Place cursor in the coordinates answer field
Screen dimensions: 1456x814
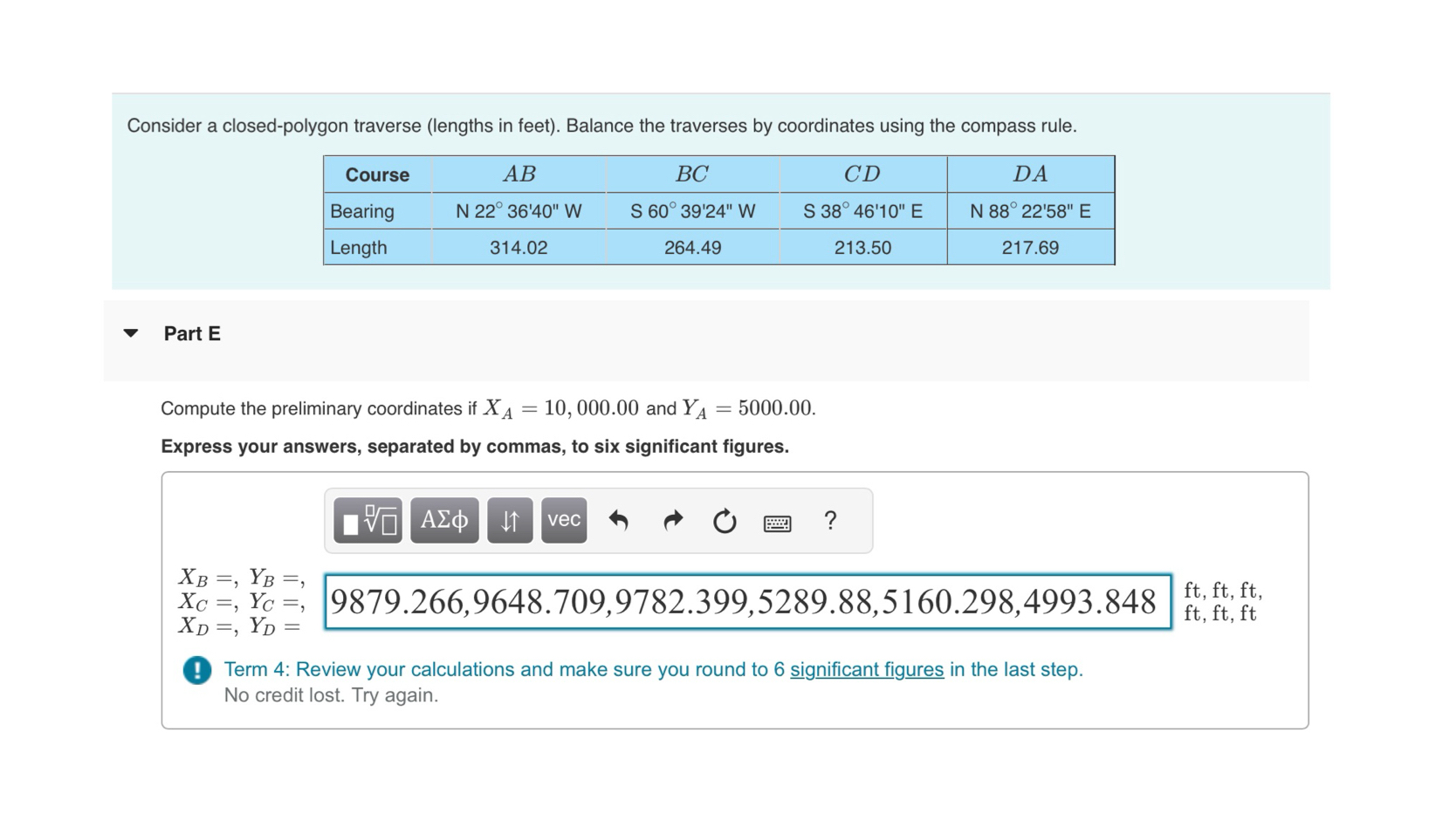pos(745,602)
